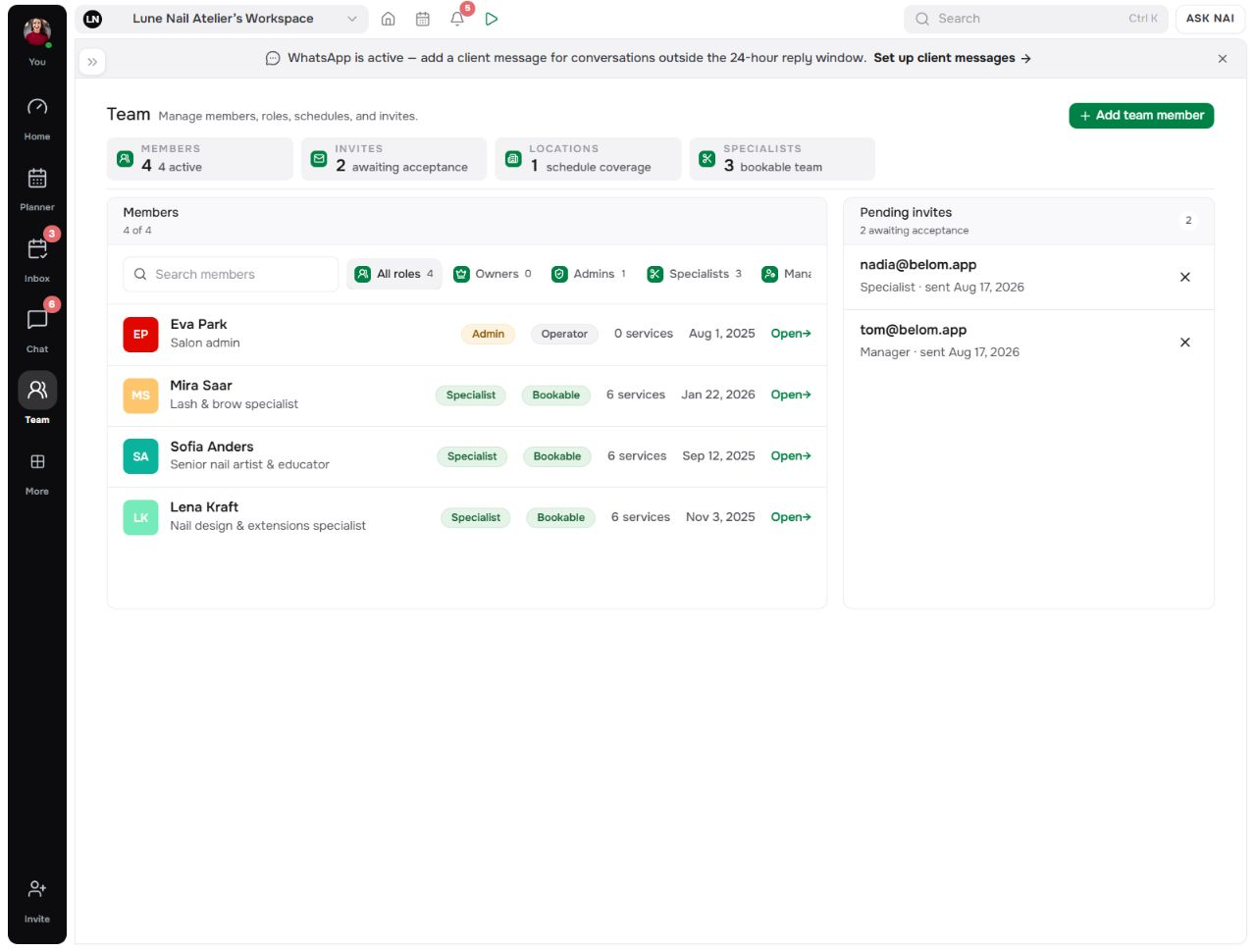Screen dimensions: 1256x952
Task: Filter members by Owners
Action: [x=493, y=274]
